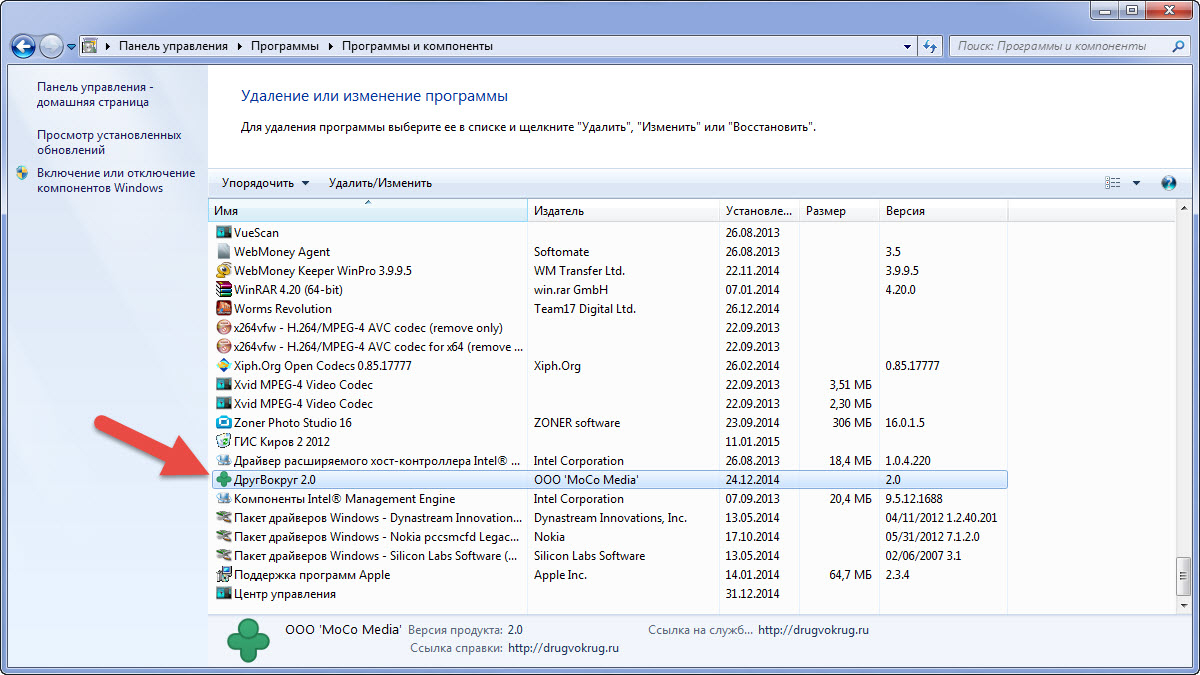
Task: Click the WebMoney Keeper WinPro icon
Action: click(x=224, y=271)
